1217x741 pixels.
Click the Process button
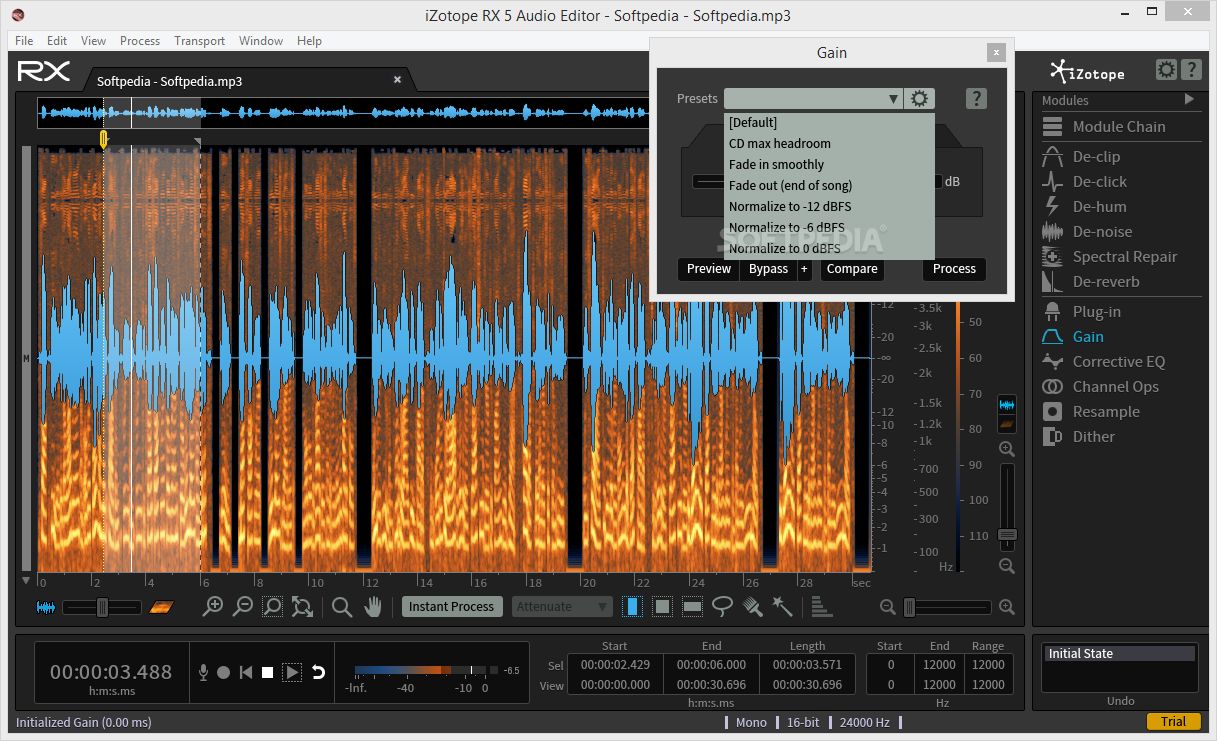pyautogui.click(x=954, y=269)
